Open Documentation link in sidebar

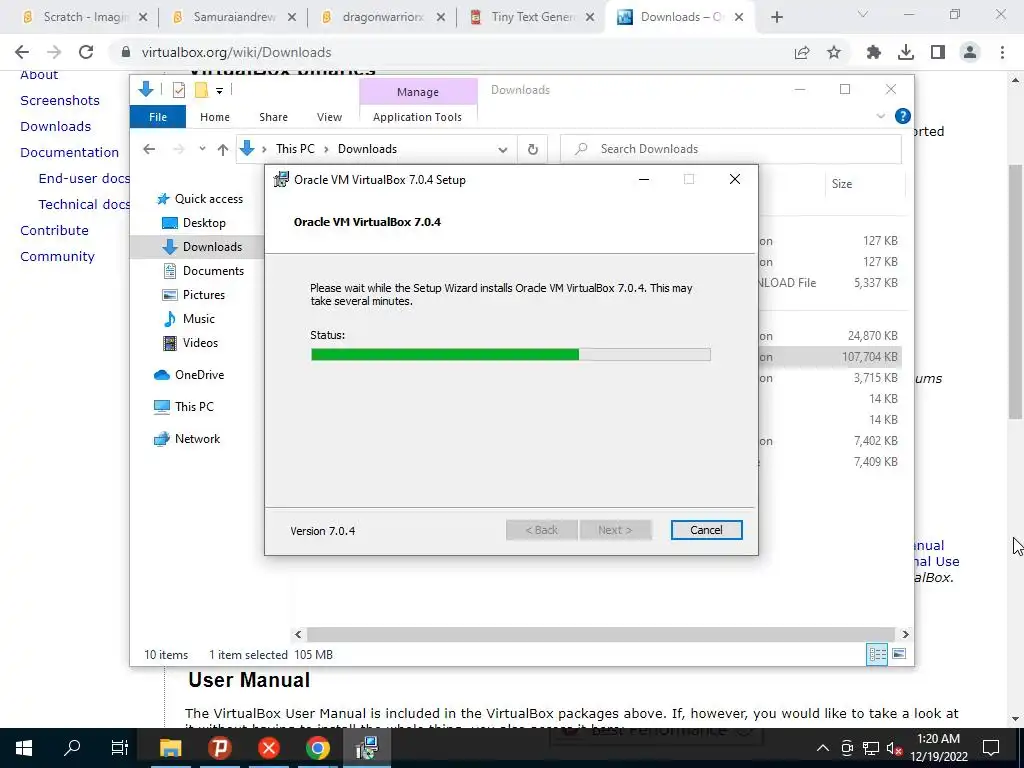(x=69, y=152)
